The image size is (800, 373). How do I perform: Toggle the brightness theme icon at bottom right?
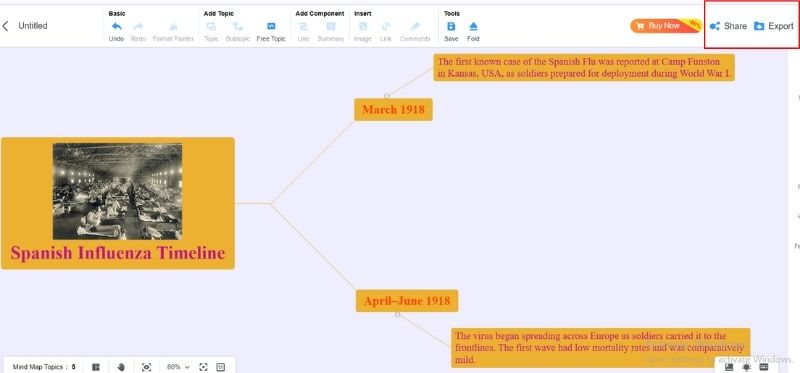(x=747, y=367)
